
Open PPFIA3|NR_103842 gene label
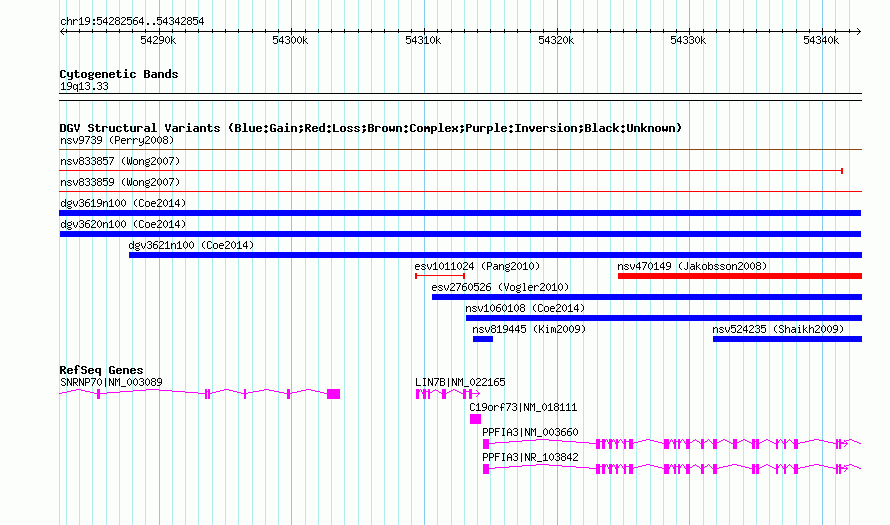point(530,457)
